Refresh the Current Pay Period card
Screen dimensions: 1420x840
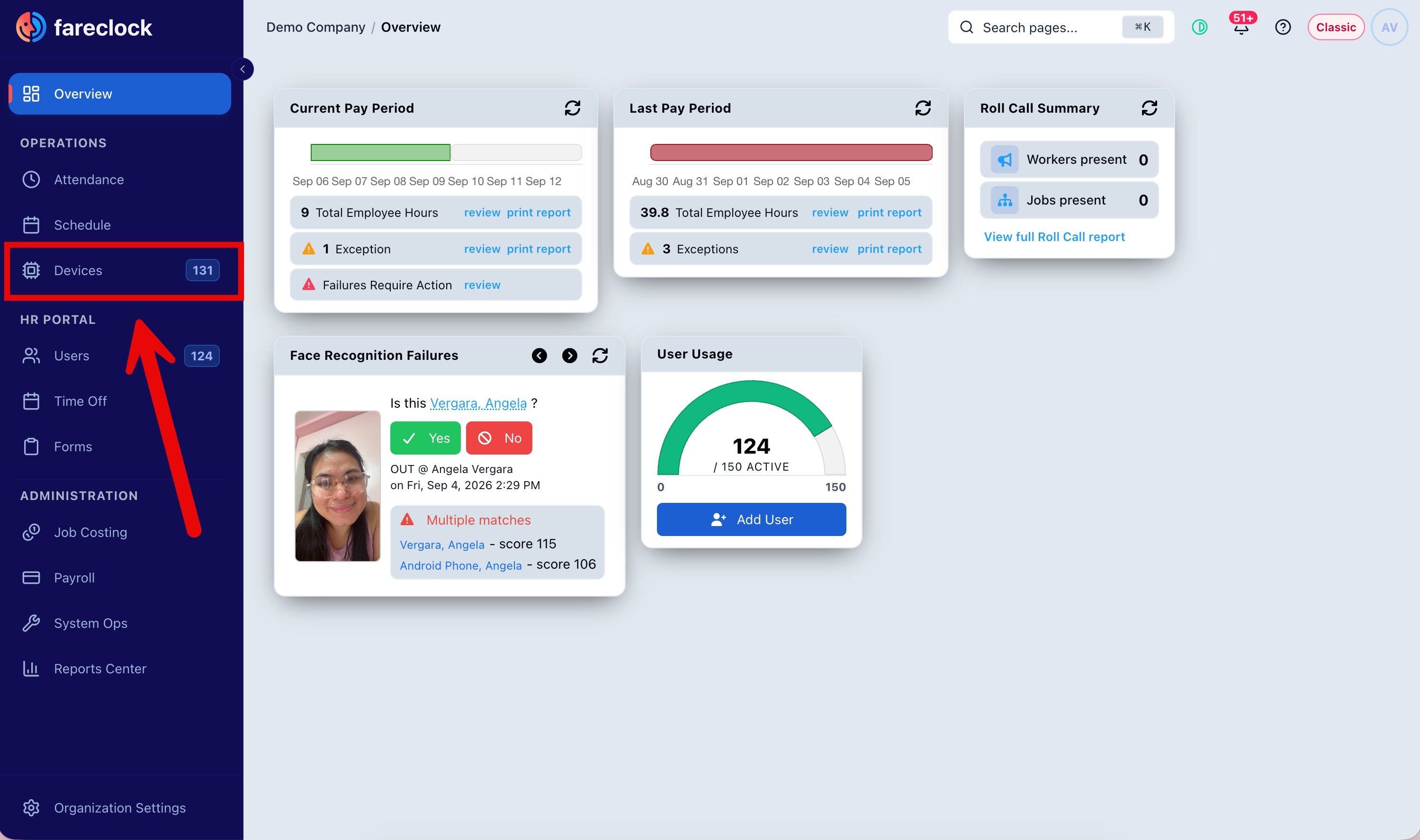(572, 108)
